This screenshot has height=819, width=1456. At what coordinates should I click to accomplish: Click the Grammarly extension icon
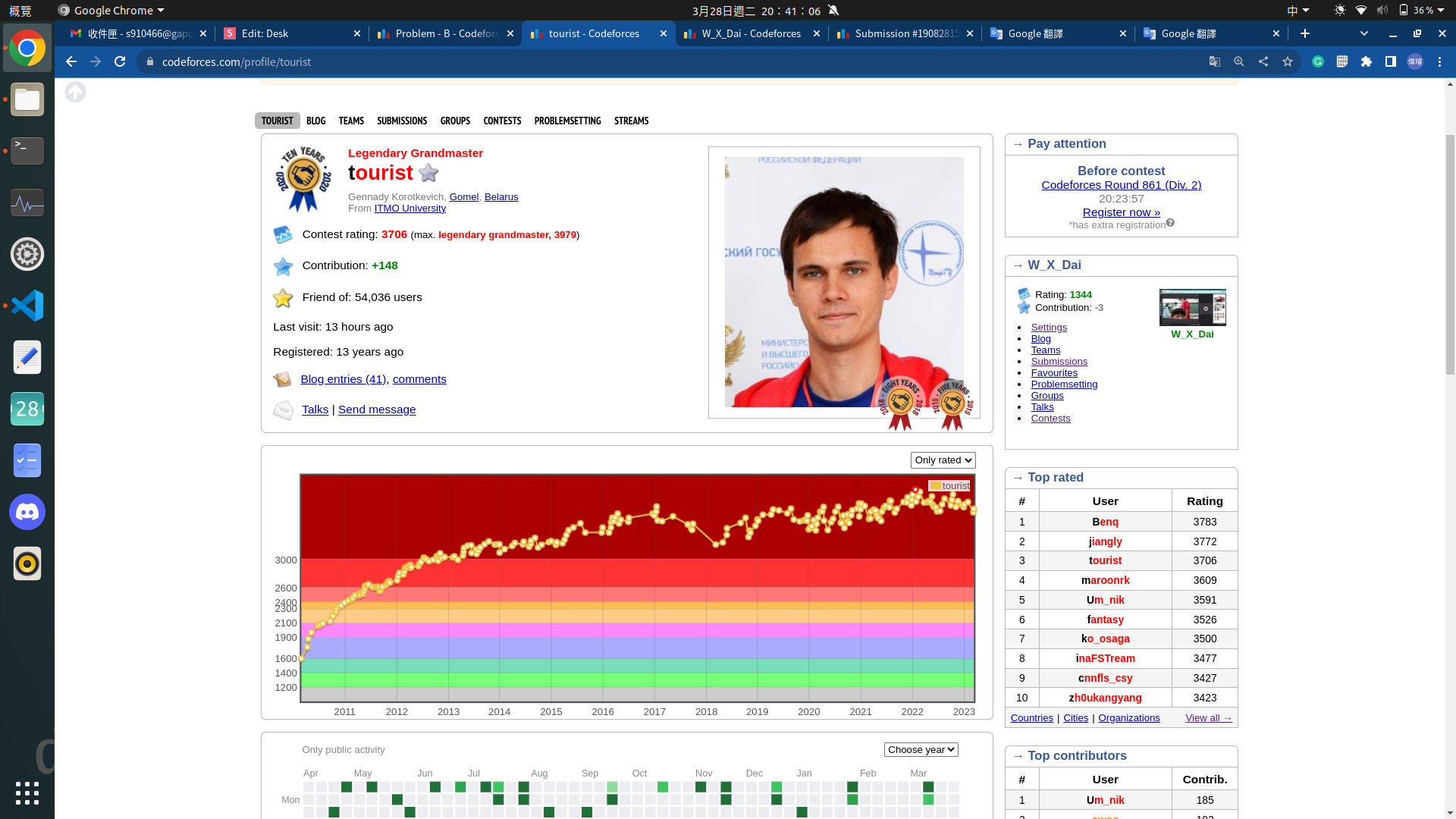(x=1318, y=62)
